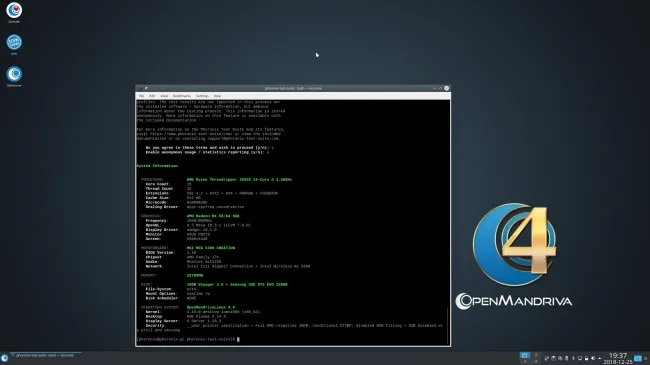
Task: Click the padlock tray icon
Action: coord(587,358)
